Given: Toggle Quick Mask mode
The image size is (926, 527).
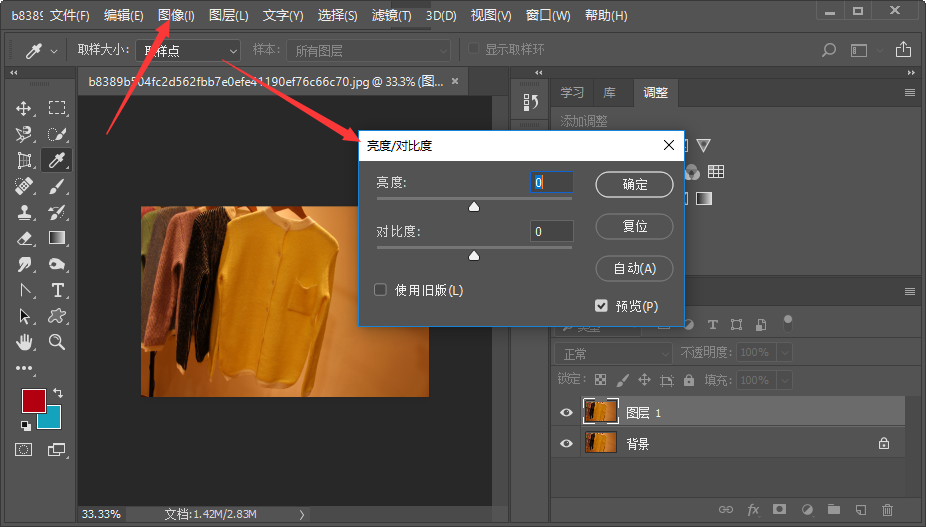Looking at the screenshot, I should (x=24, y=450).
